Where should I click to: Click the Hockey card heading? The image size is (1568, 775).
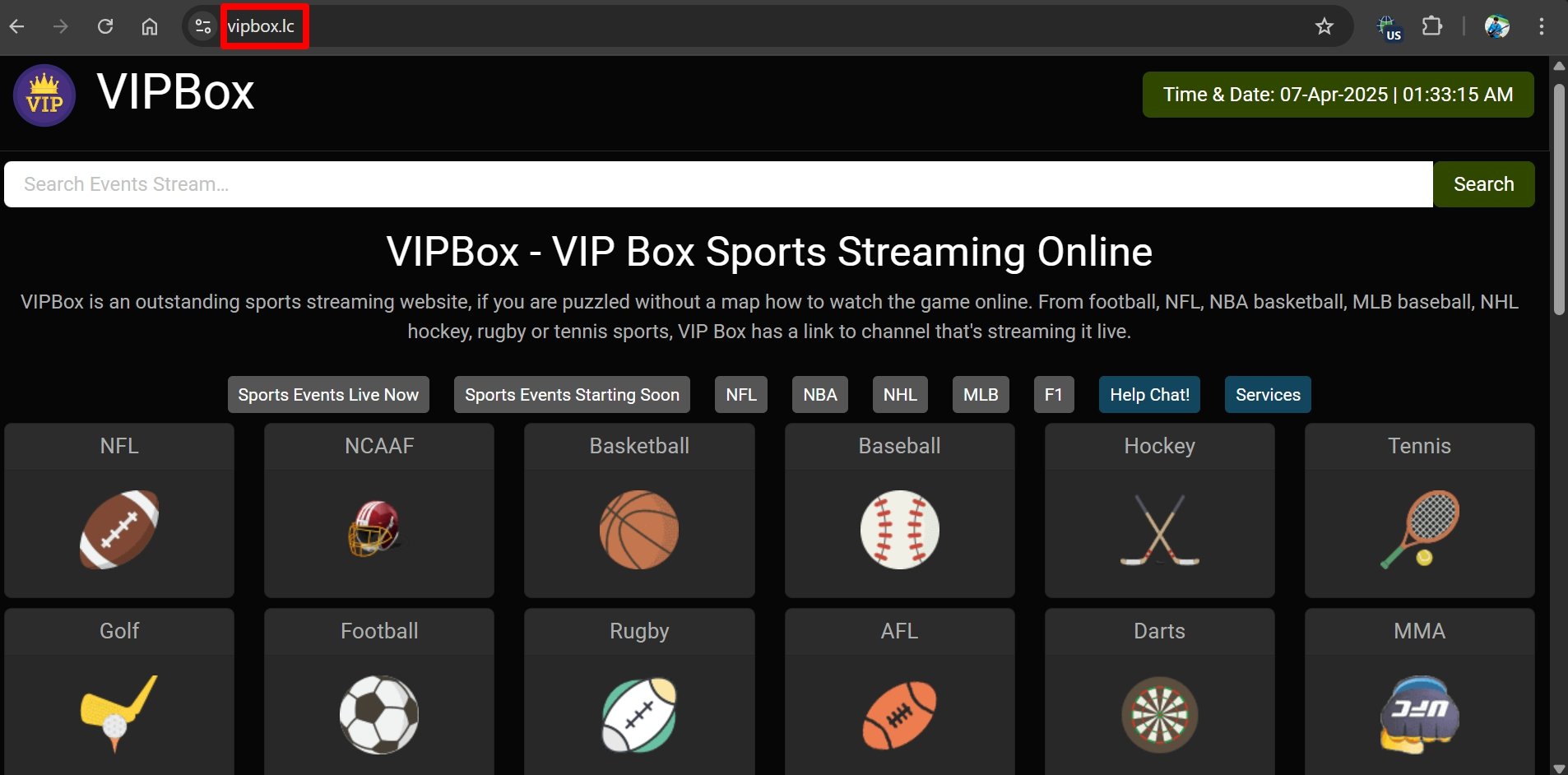(1160, 446)
